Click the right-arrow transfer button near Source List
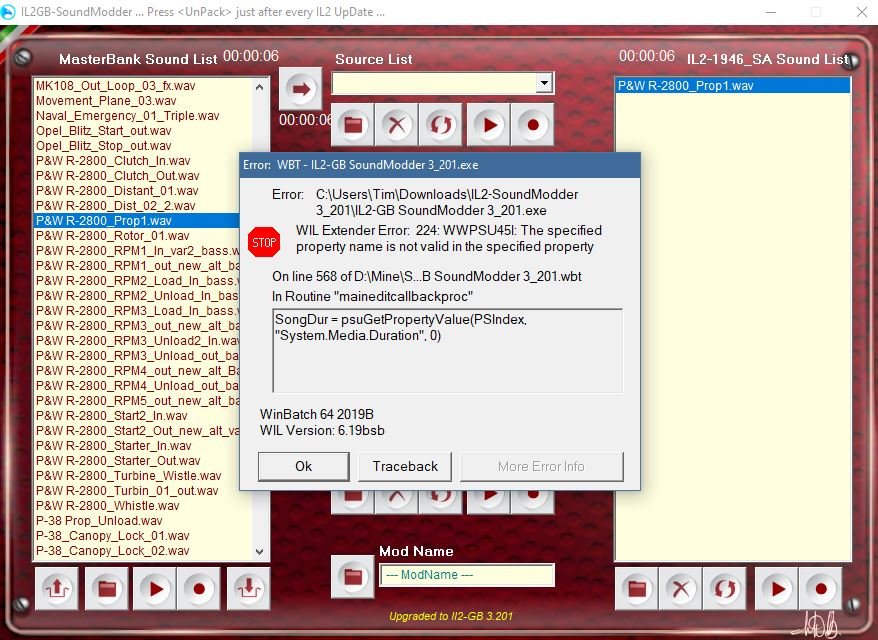 [301, 88]
